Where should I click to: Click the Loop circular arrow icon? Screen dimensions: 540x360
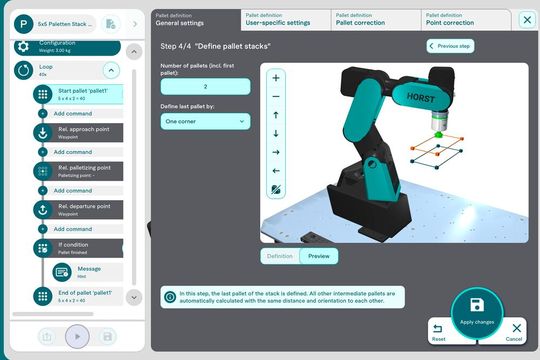click(x=23, y=70)
